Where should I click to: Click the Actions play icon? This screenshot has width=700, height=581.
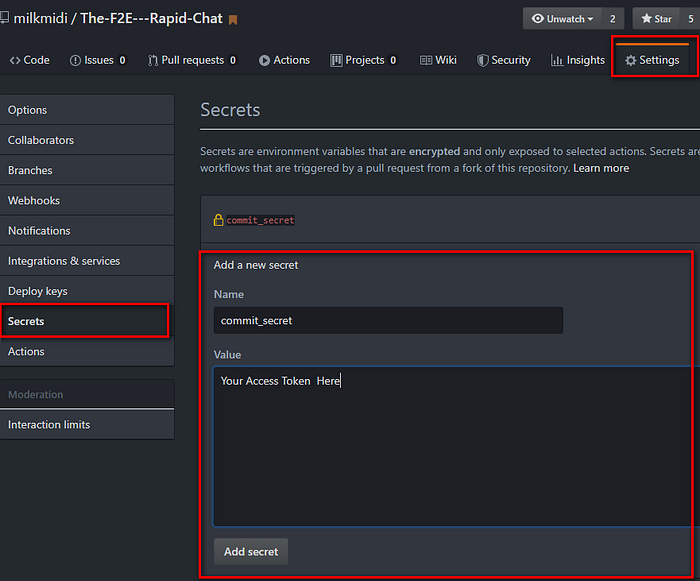pos(264,60)
